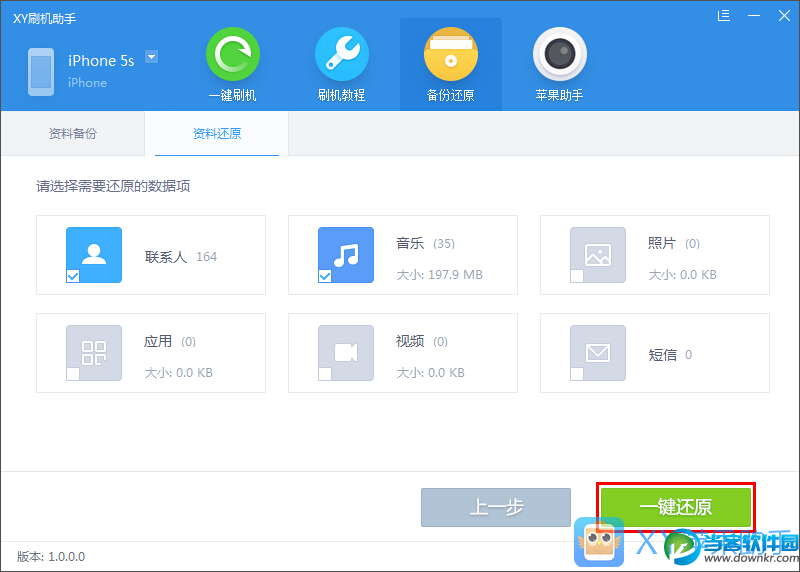The image size is (800, 572).
Task: Click the version text 版本: 1.0.0.0
Action: pyautogui.click(x=51, y=557)
